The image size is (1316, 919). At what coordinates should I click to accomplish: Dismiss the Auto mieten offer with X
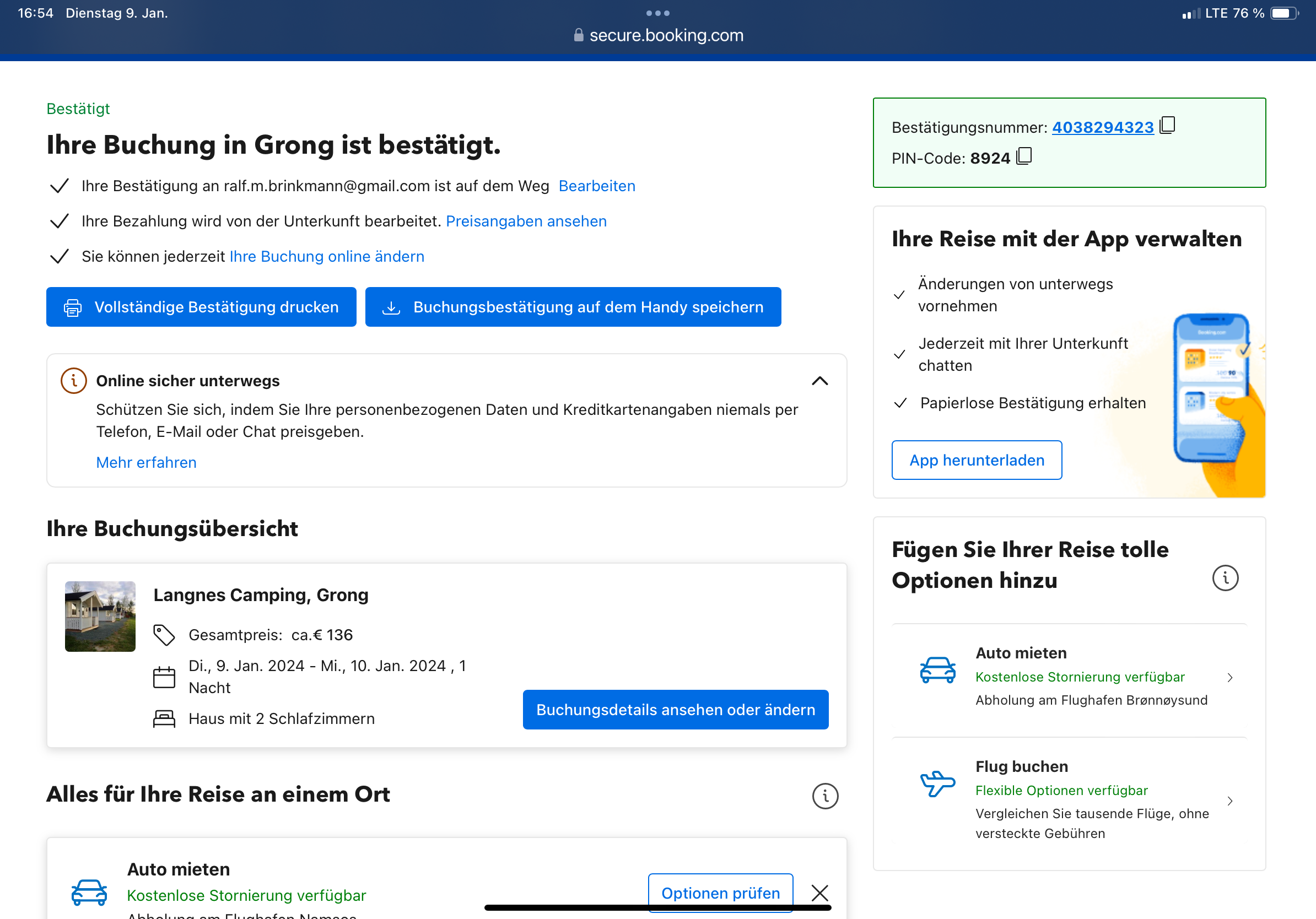coord(819,893)
